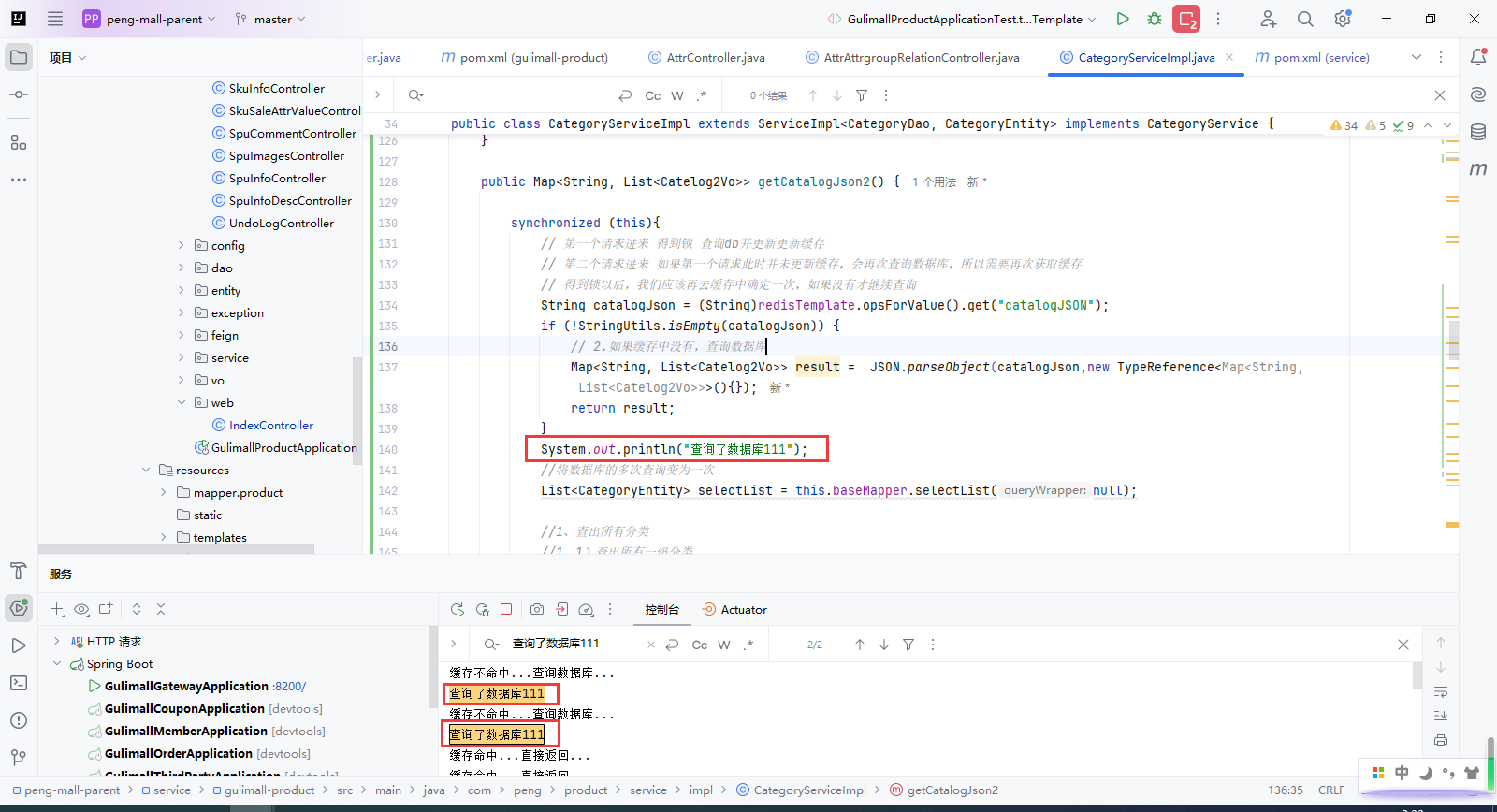Open the Structure tool window icon
This screenshot has height=812, width=1497.
pyautogui.click(x=19, y=142)
